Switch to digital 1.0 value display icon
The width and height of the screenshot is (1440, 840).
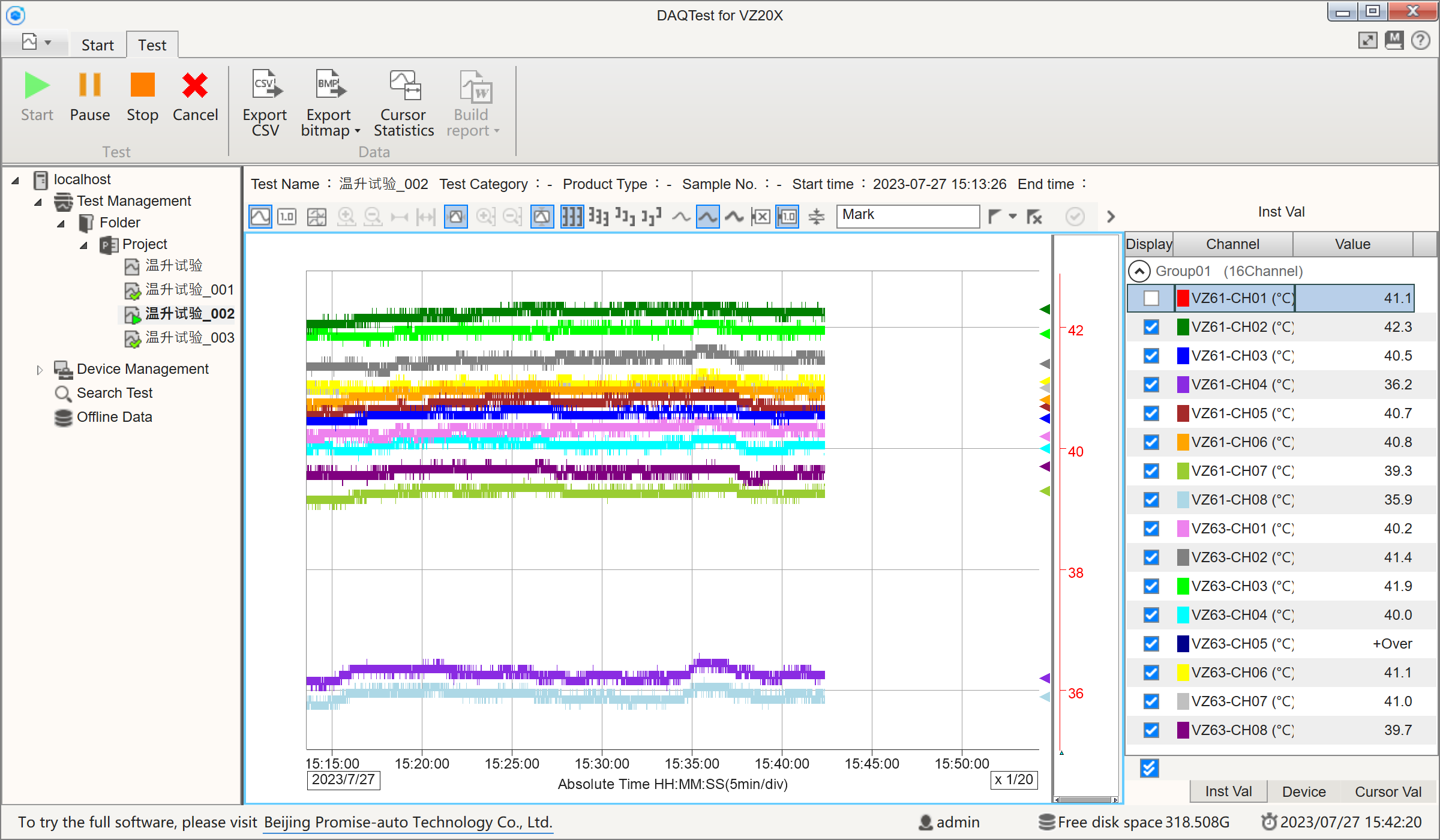[287, 217]
